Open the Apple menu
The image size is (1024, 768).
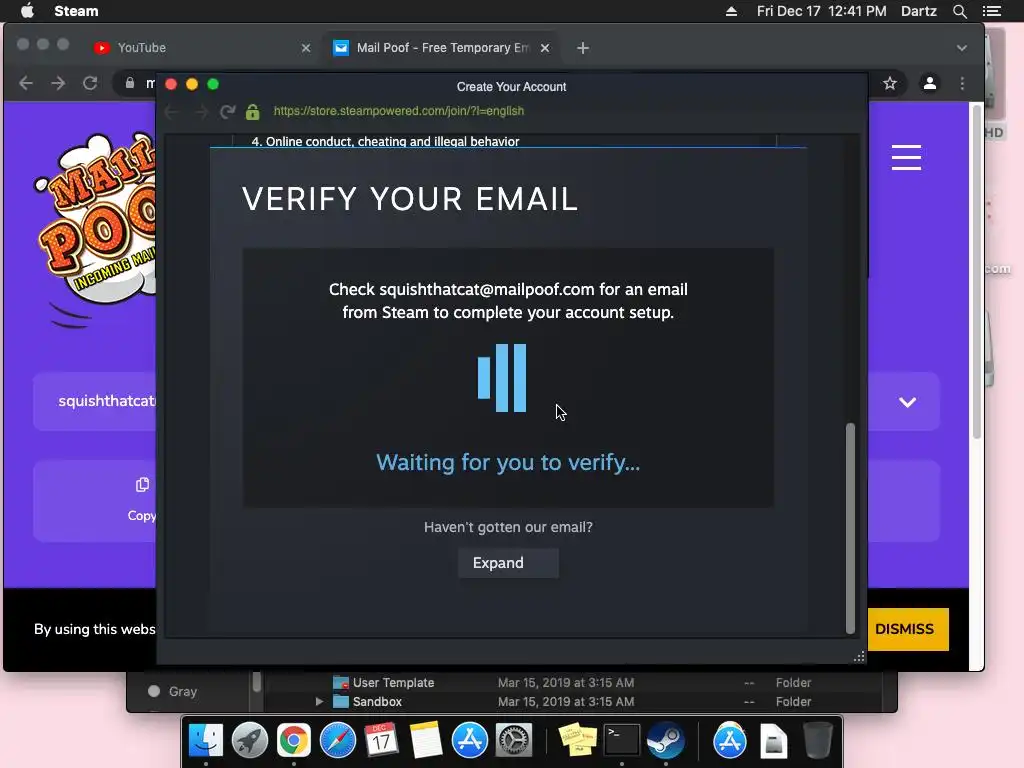click(x=27, y=11)
